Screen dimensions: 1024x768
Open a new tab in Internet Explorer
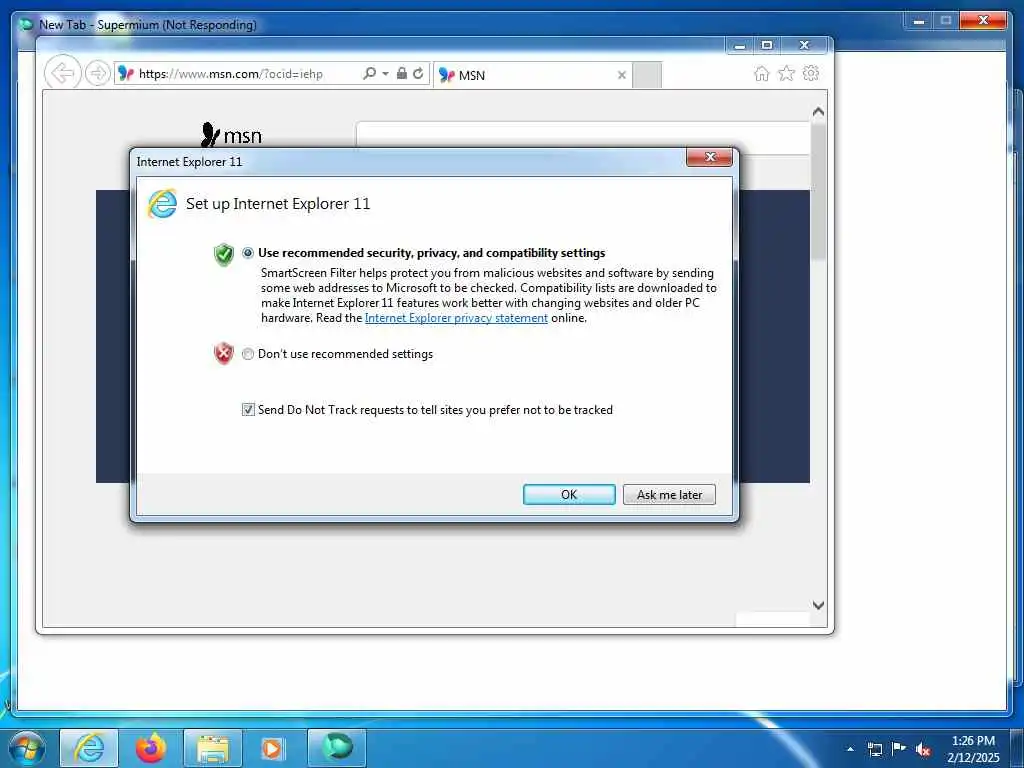(x=647, y=75)
